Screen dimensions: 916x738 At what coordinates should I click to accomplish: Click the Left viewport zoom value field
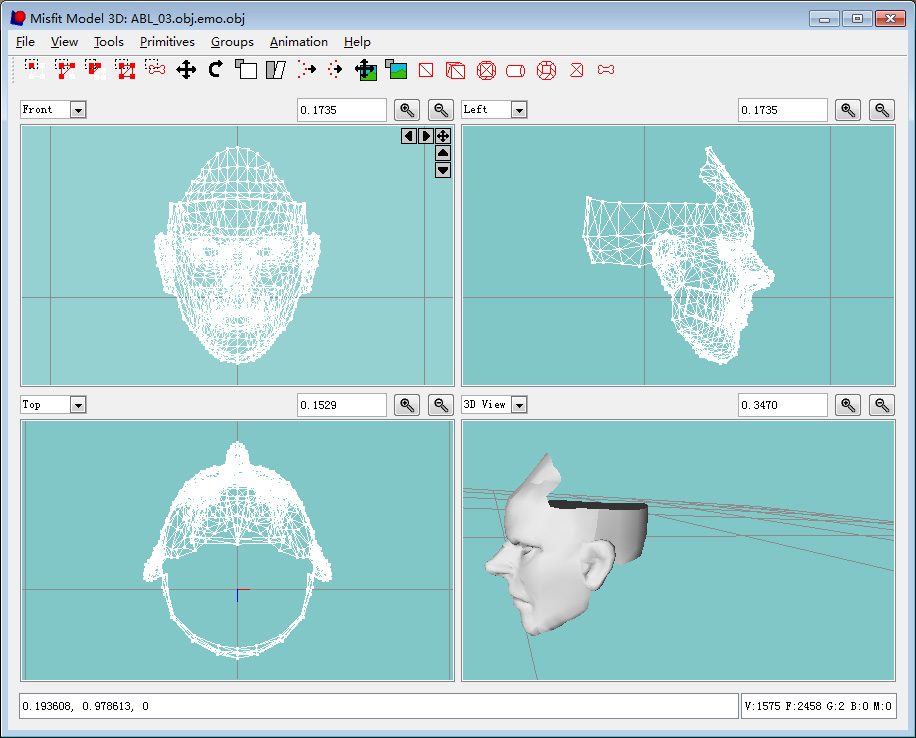[x=782, y=110]
